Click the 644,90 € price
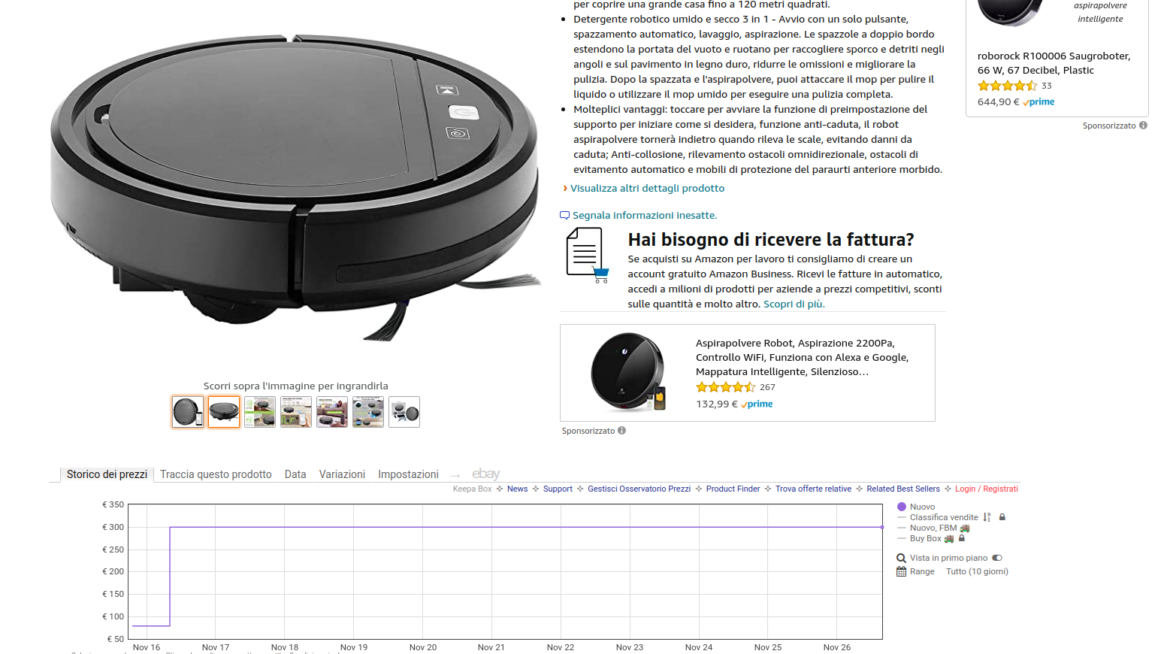1170x654 pixels. 998,102
